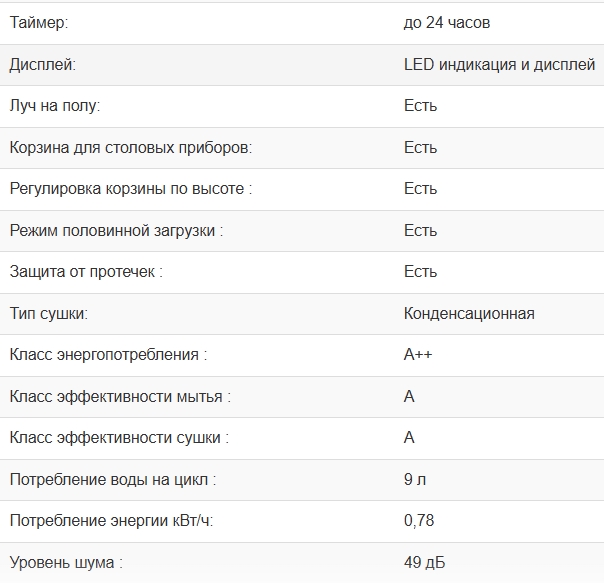Click 'Есть' value beside 'Защита от протечек'

click(x=420, y=271)
